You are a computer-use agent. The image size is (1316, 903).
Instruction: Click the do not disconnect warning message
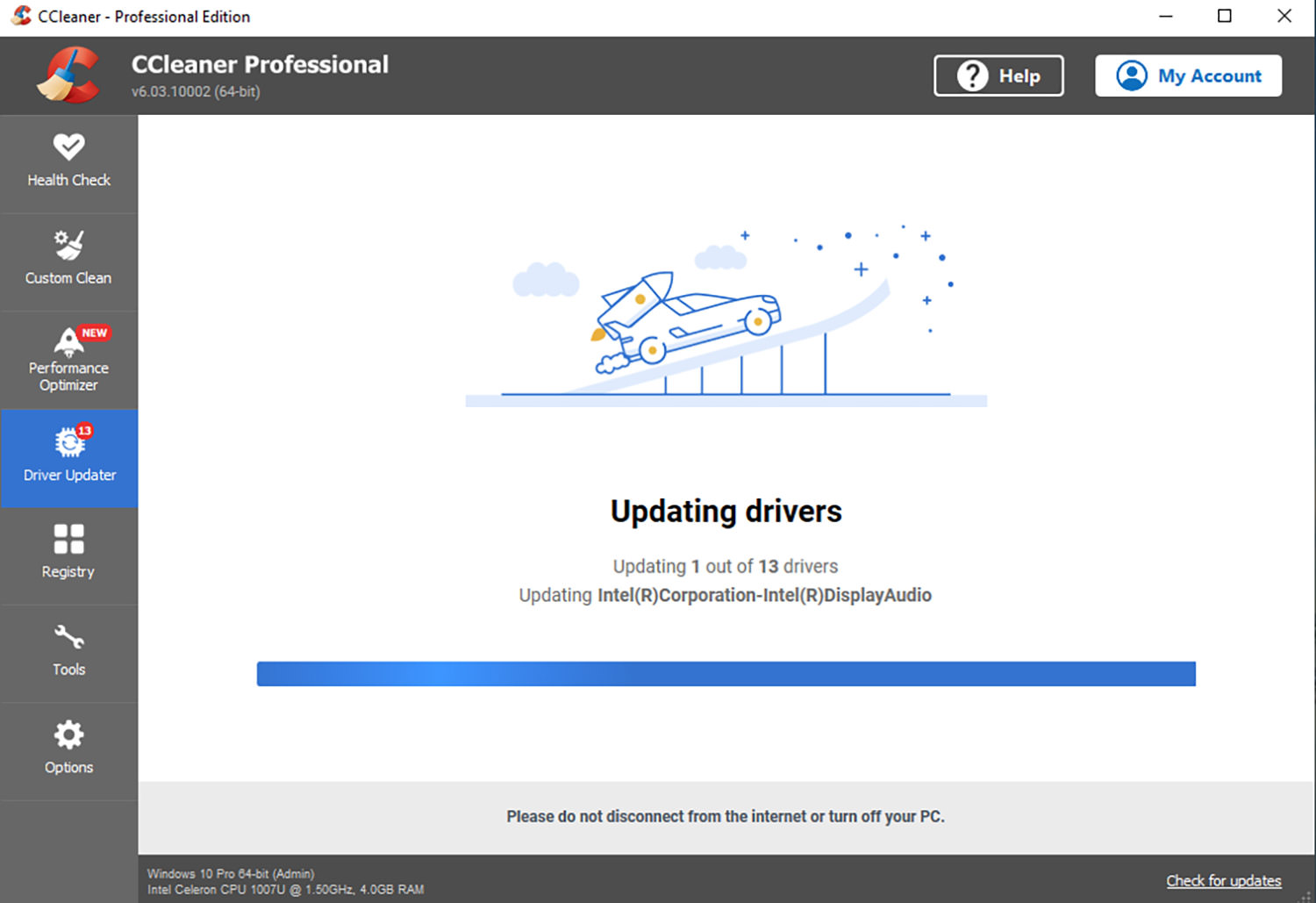tap(726, 816)
